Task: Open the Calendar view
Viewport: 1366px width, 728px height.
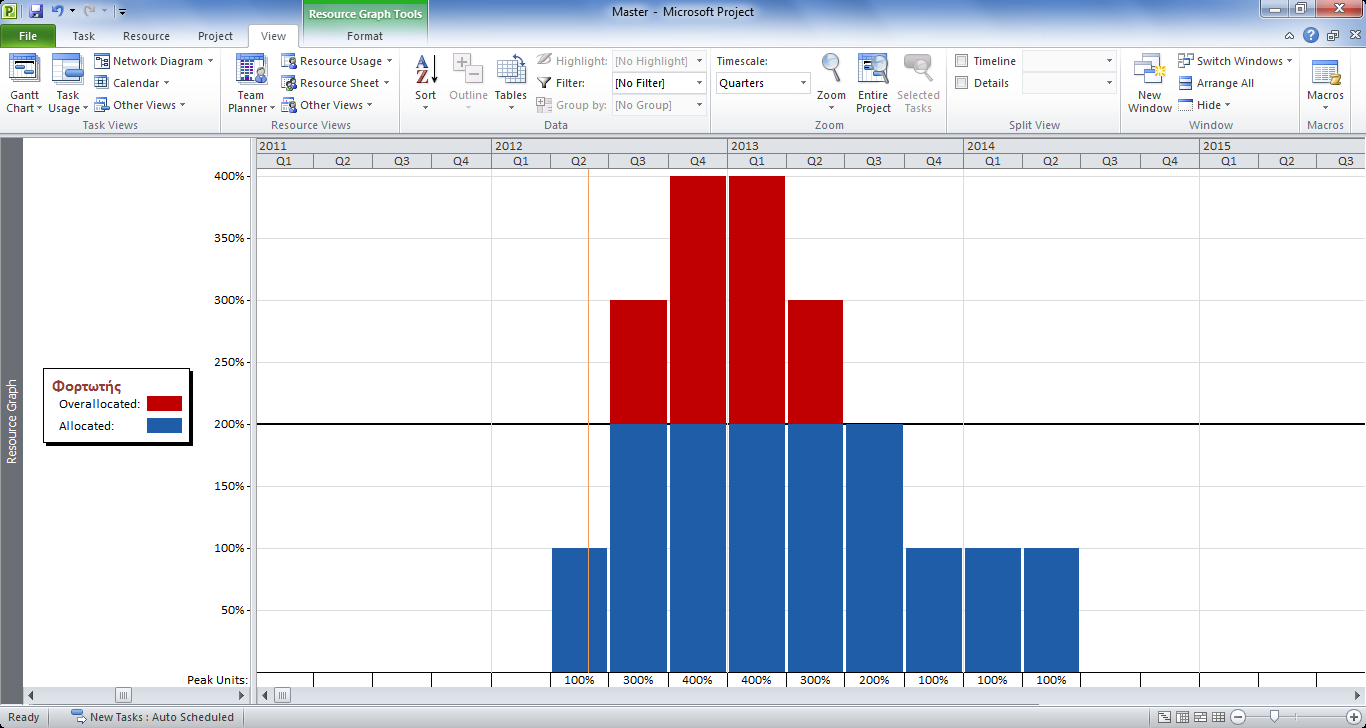Action: coord(132,83)
